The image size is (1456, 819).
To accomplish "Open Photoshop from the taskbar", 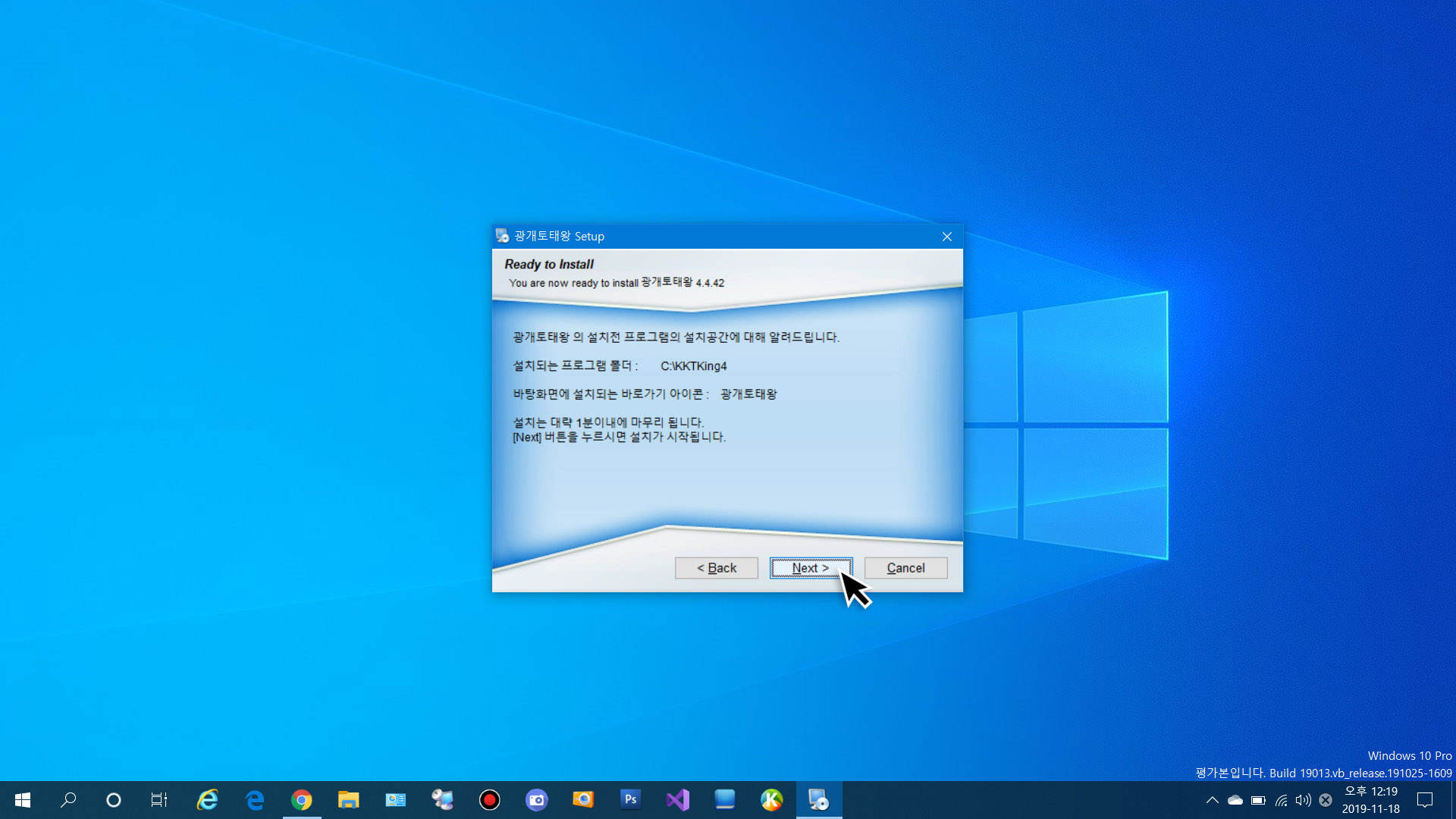I will tap(630, 799).
